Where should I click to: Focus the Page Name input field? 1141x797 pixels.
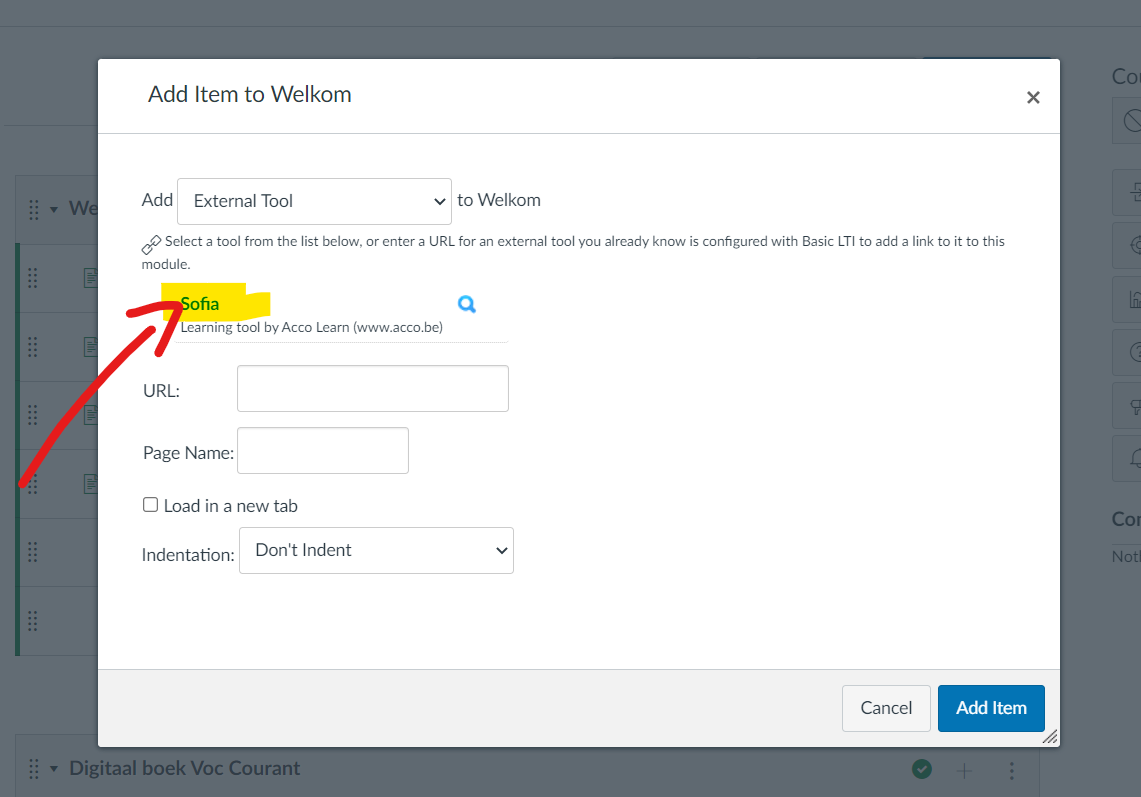pos(323,451)
